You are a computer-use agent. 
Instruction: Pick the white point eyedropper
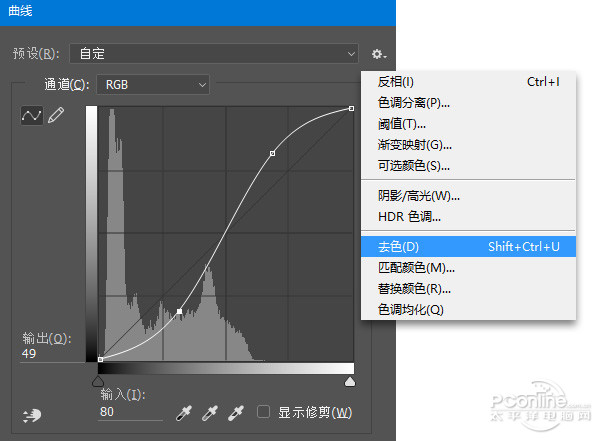click(x=236, y=413)
